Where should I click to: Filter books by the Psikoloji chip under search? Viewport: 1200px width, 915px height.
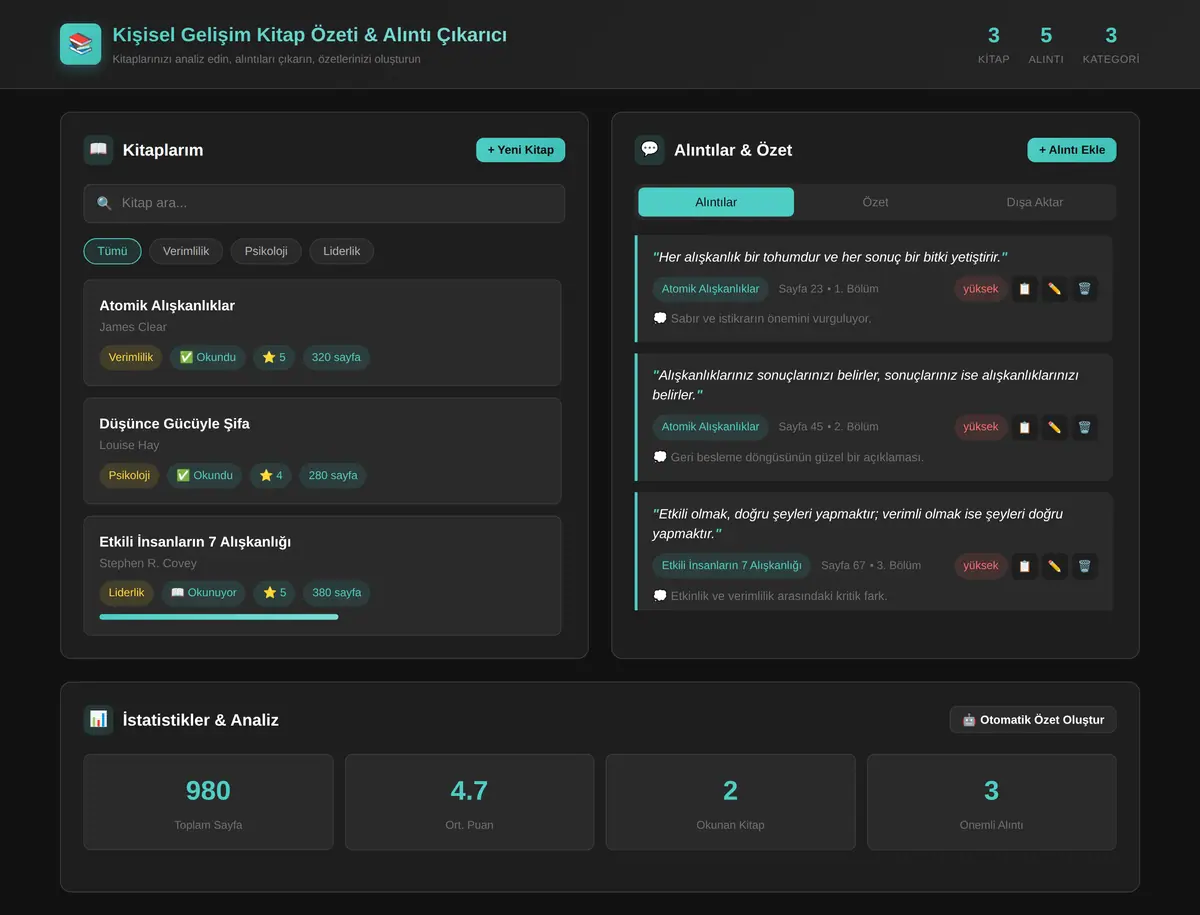(x=266, y=251)
